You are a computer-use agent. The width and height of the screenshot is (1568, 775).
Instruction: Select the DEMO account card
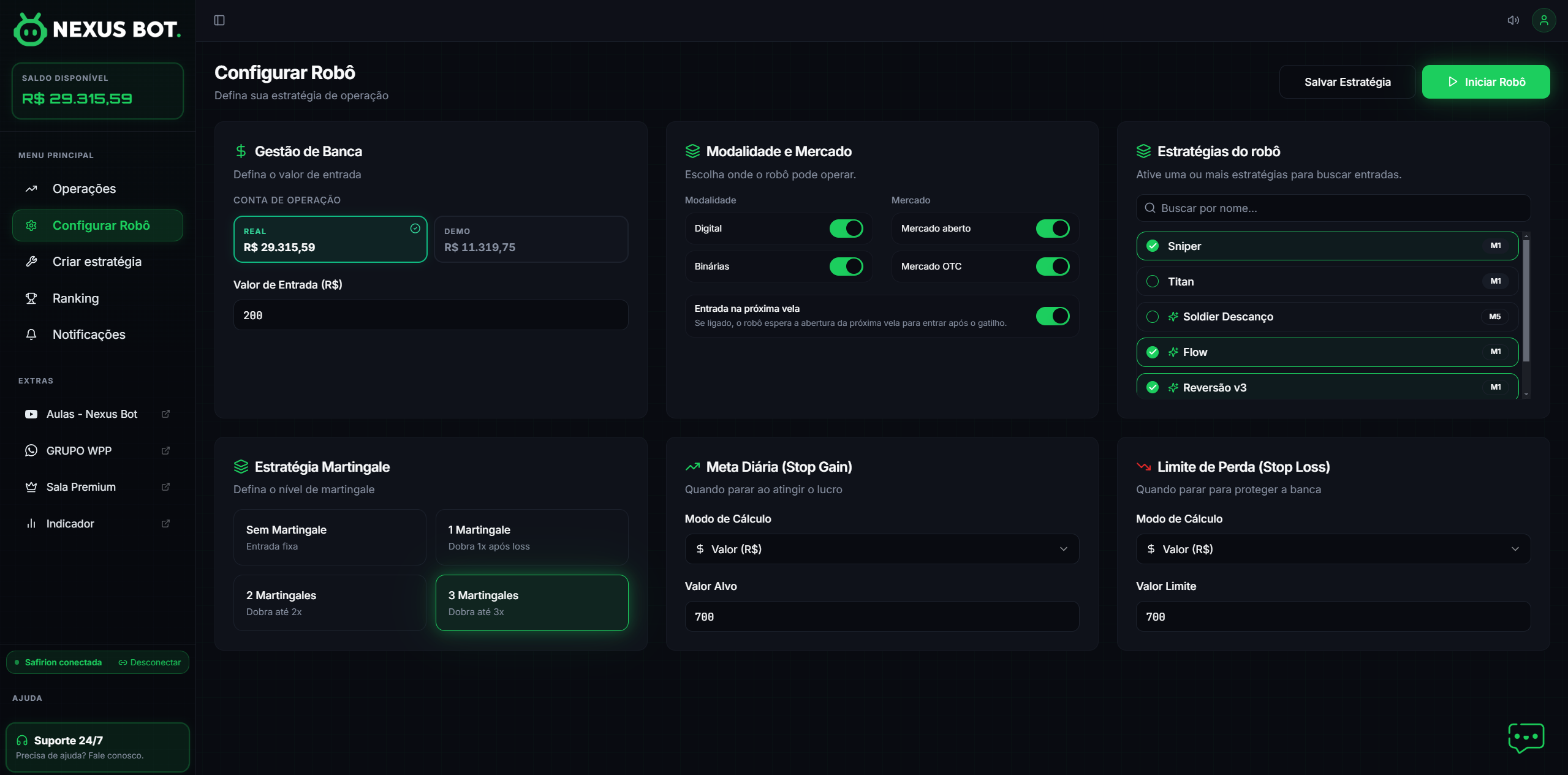coord(531,240)
